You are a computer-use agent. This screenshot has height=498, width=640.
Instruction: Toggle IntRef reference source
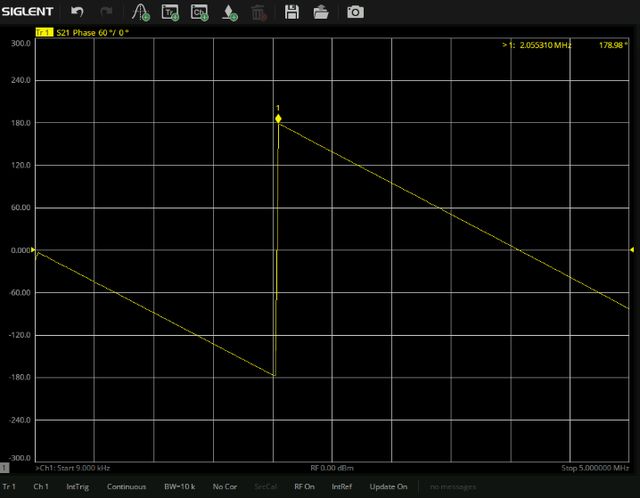tap(342, 487)
